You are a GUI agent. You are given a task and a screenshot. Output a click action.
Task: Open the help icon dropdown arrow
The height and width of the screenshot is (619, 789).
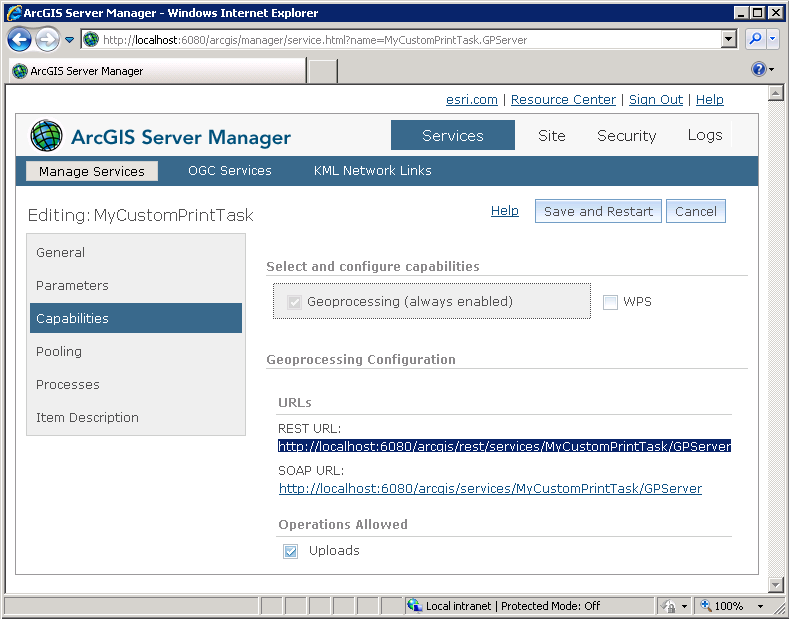[772, 69]
